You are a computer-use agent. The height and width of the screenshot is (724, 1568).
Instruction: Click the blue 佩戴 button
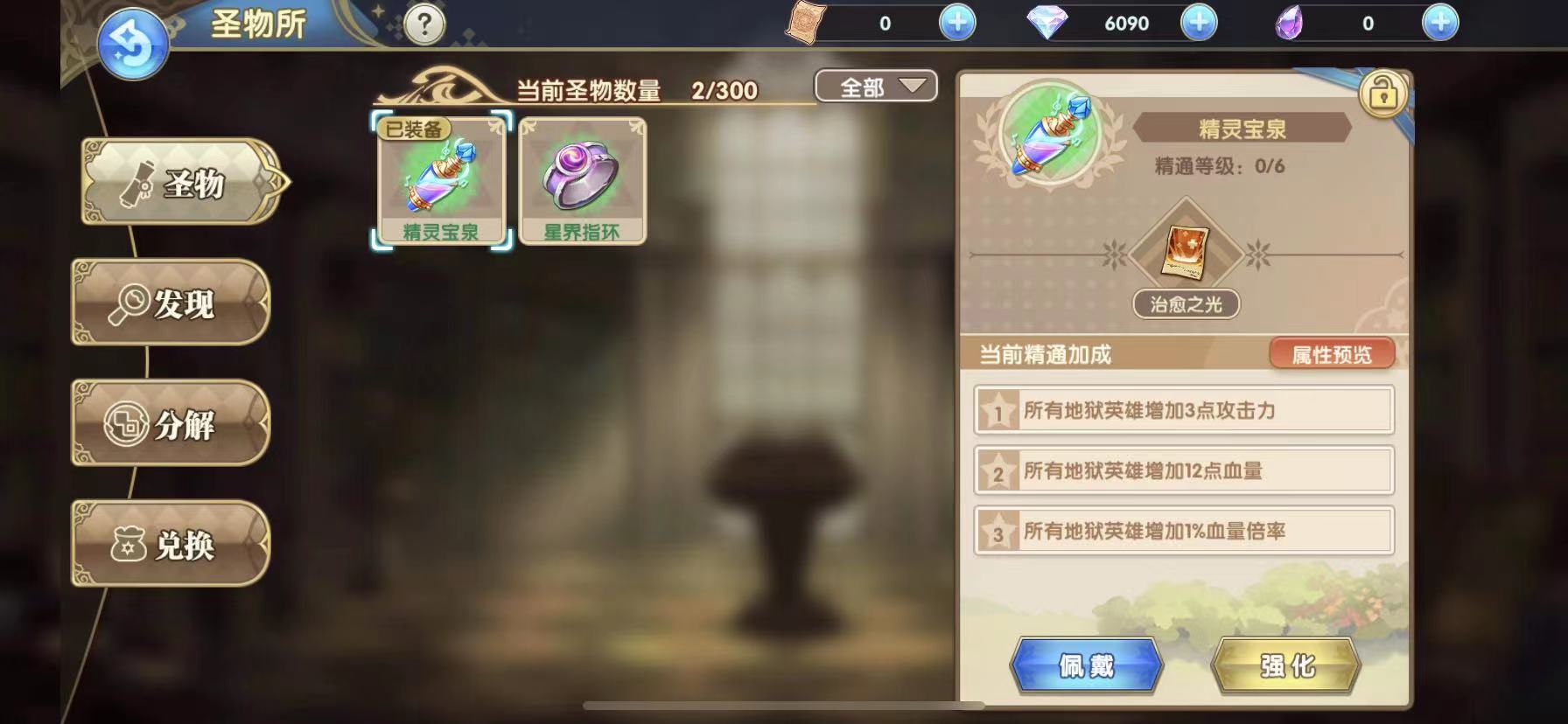click(1087, 666)
